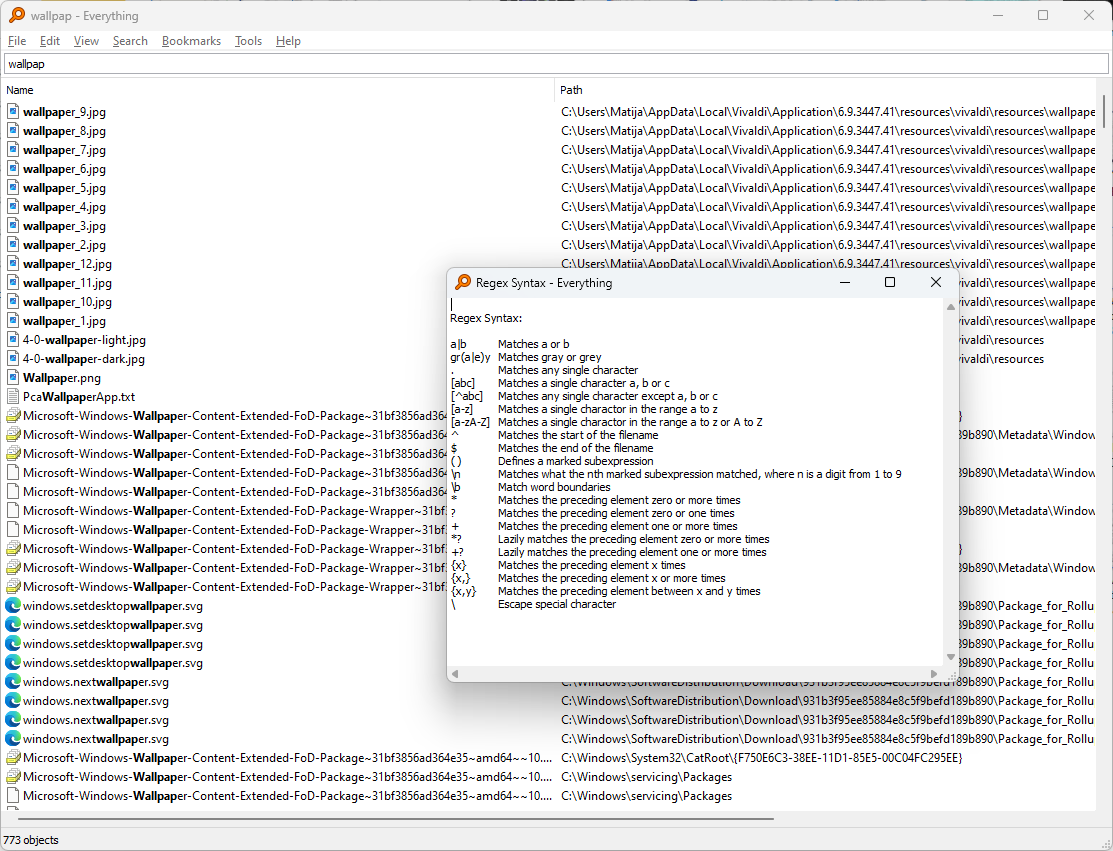
Task: Select the file icon of wallpaper_7.jpg
Action: 13,150
